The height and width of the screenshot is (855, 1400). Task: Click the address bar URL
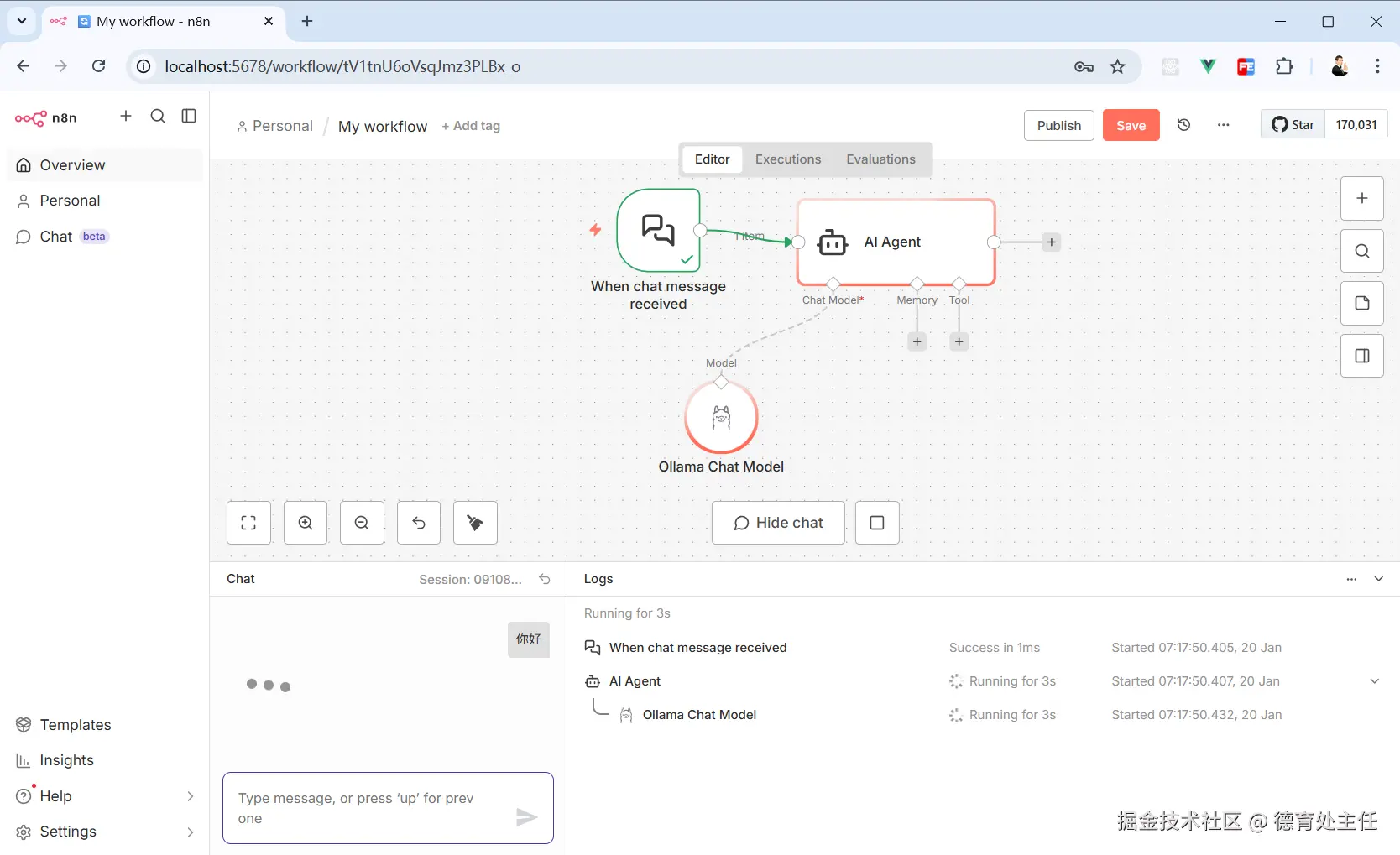342,66
